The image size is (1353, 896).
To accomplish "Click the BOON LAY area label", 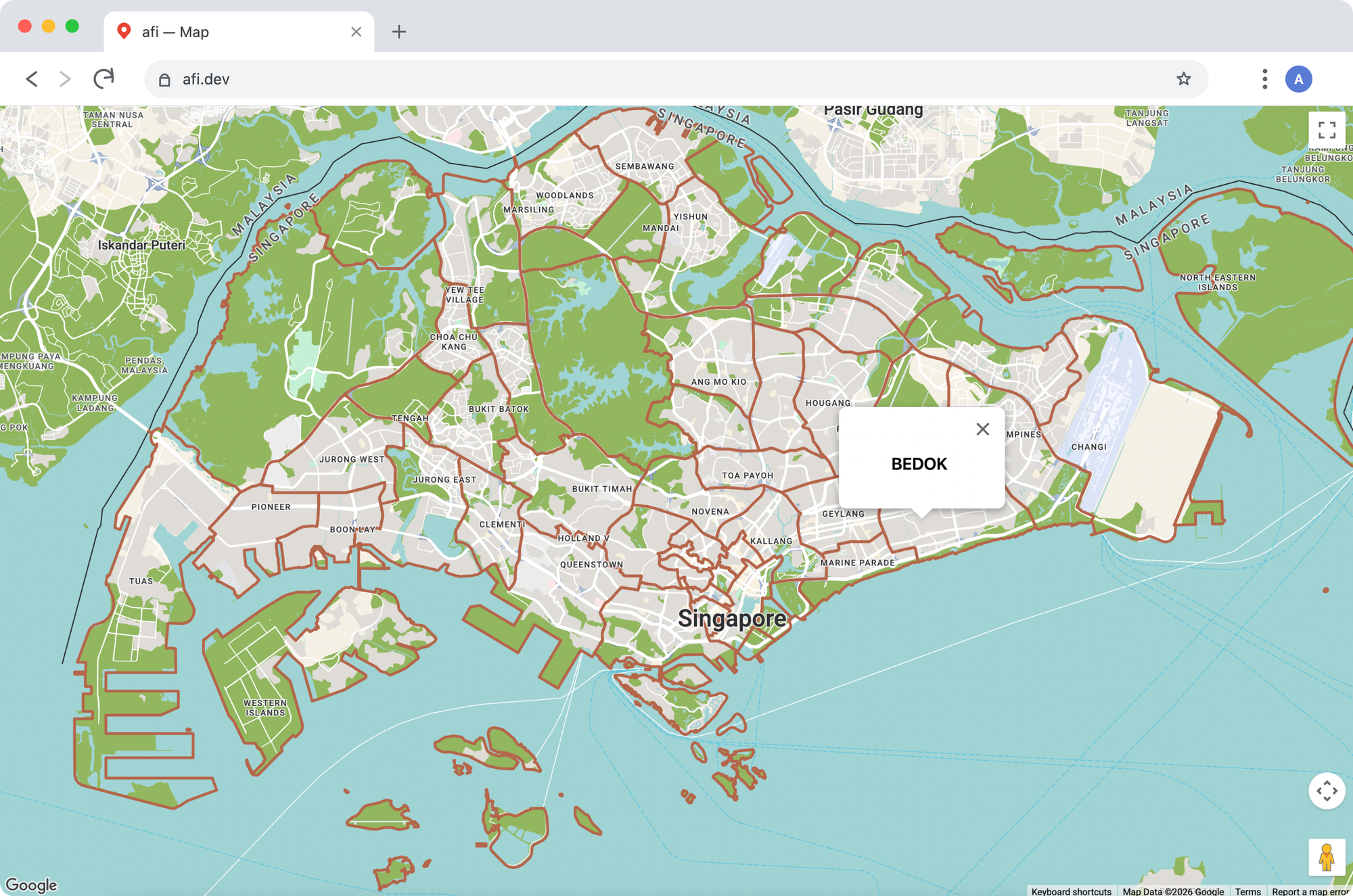I will [x=352, y=529].
